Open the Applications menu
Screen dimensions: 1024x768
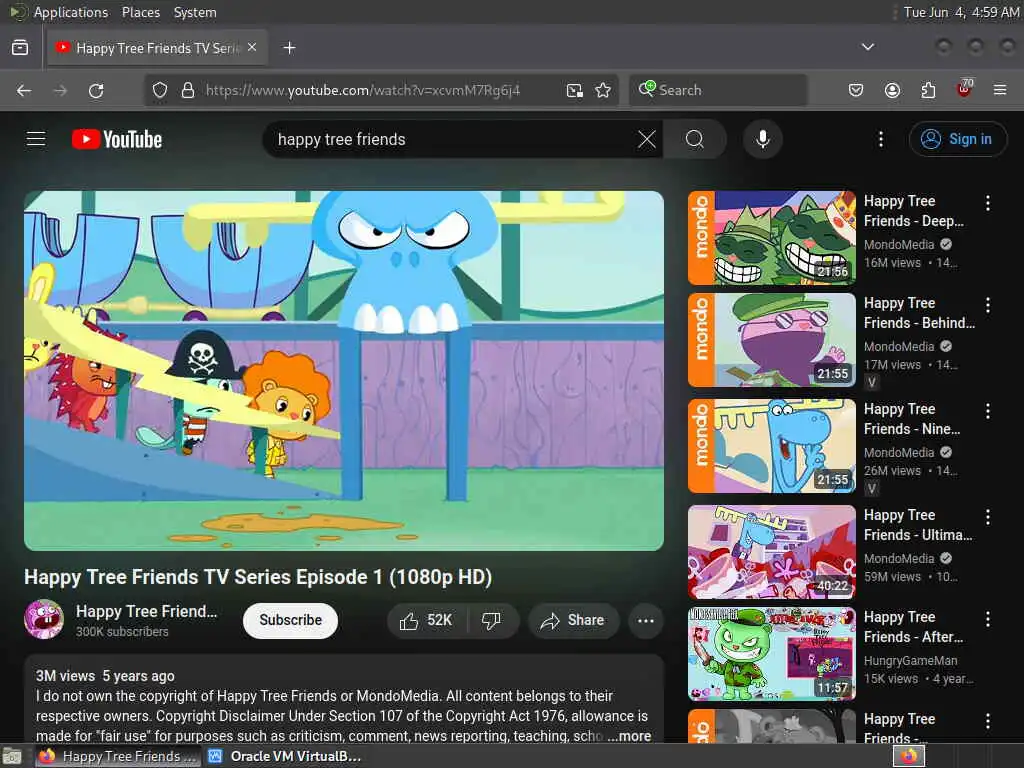click(x=71, y=12)
